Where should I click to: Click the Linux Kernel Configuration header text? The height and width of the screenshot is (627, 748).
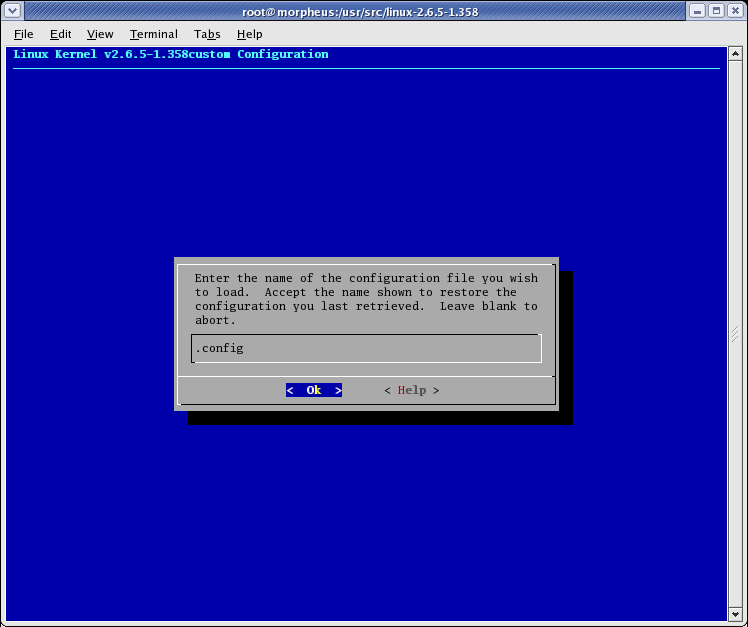pos(171,54)
